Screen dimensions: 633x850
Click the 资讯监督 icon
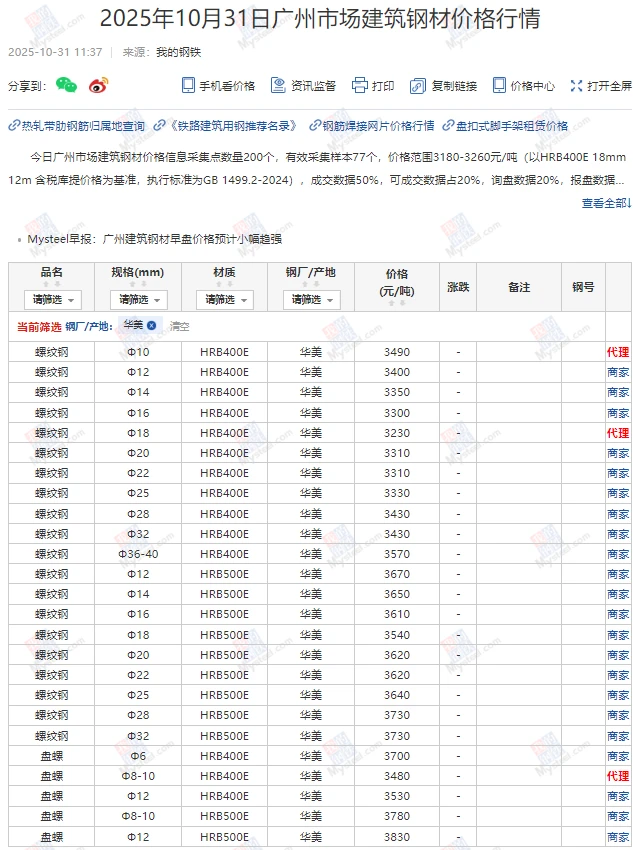(278, 86)
